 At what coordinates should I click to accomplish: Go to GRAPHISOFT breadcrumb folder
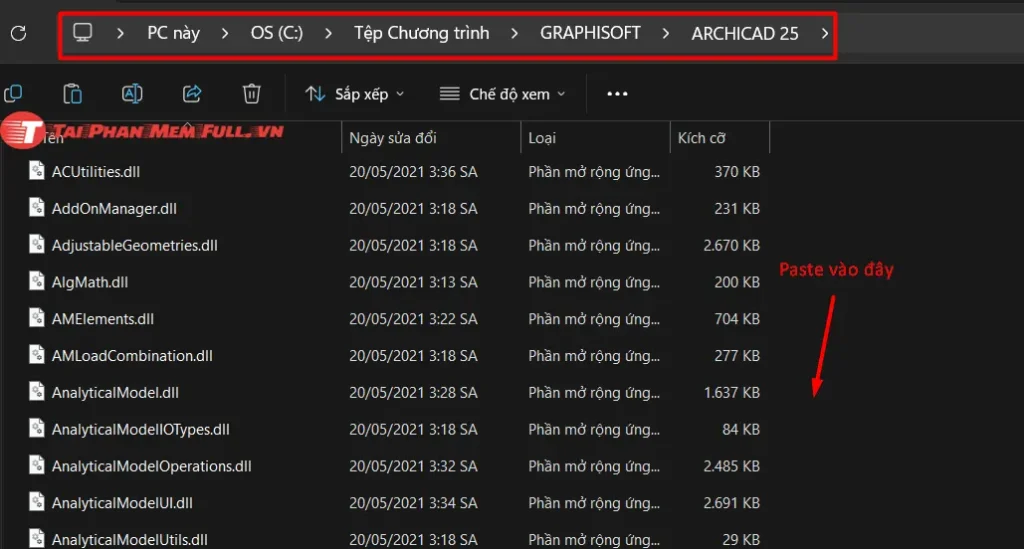590,33
